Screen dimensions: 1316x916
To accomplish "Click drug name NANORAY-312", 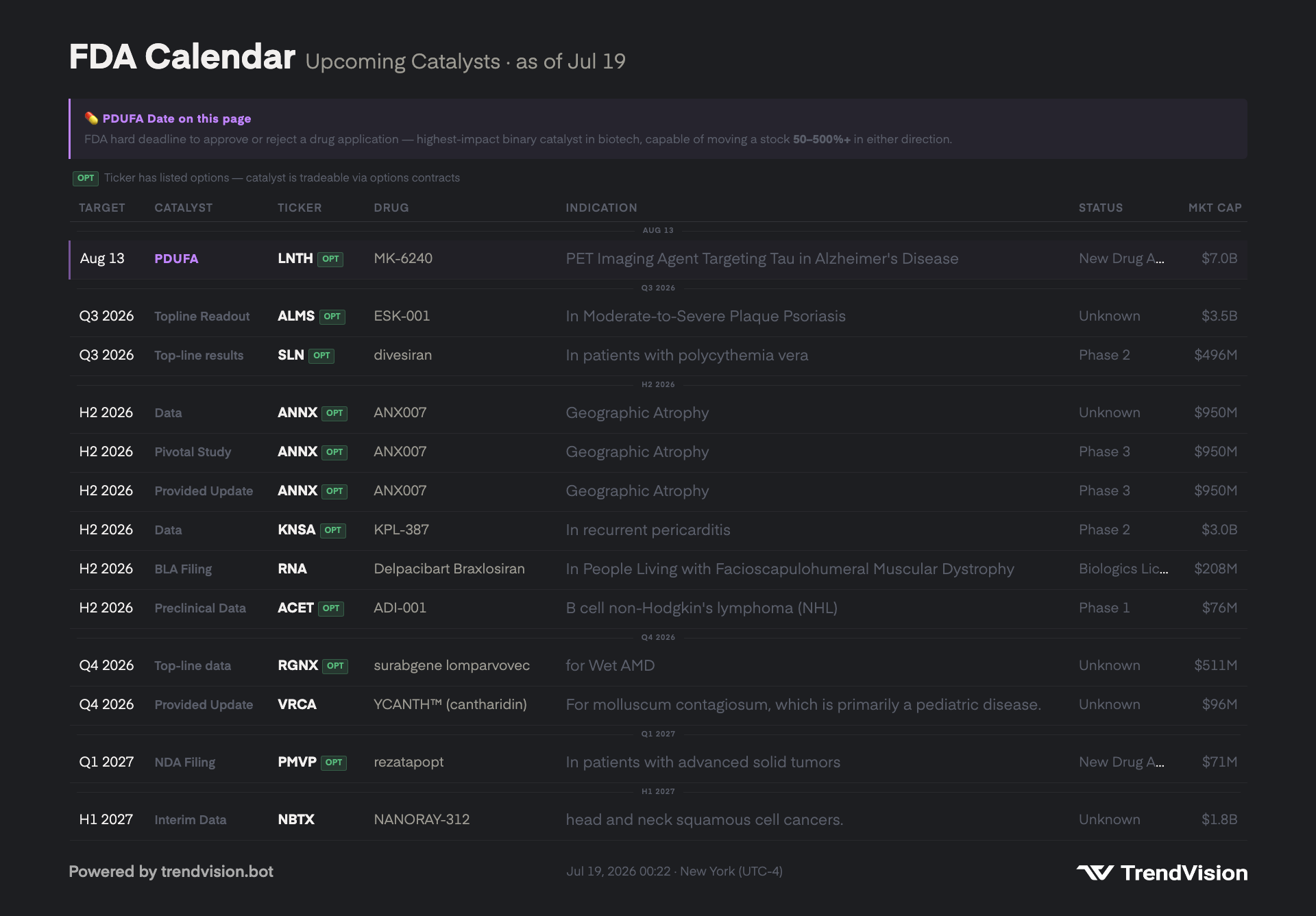I will point(422,819).
